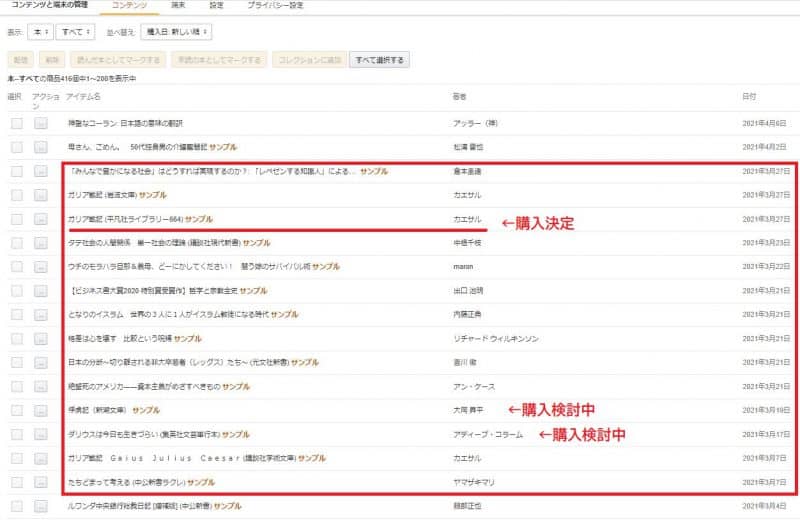Open actions for ガリア戦記 平凡社ライブラリー row
The height and width of the screenshot is (520, 800).
pyautogui.click(x=41, y=219)
